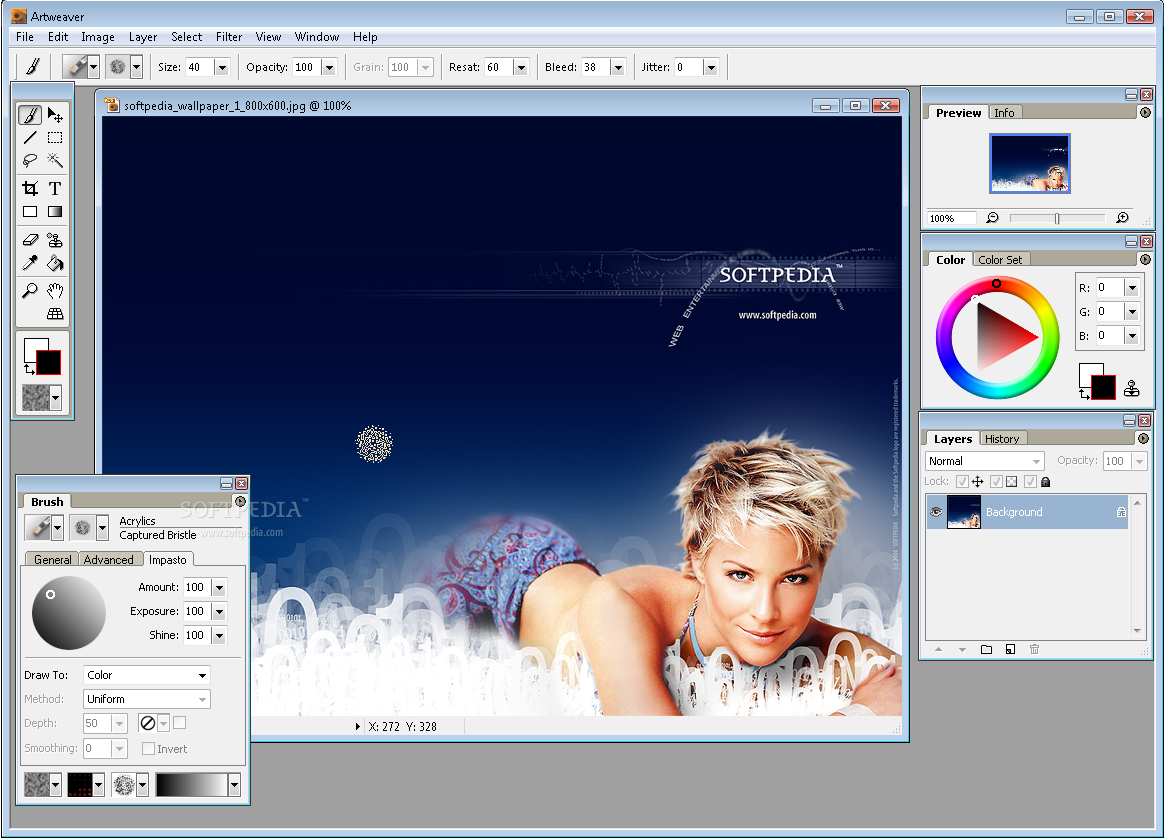The image size is (1165, 838).
Task: Open the Filter menu
Action: click(229, 36)
